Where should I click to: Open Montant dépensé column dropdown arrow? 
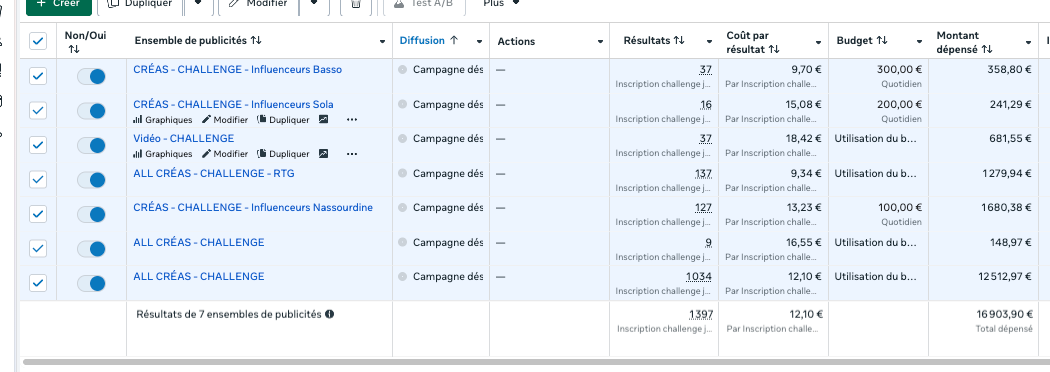(1028, 42)
